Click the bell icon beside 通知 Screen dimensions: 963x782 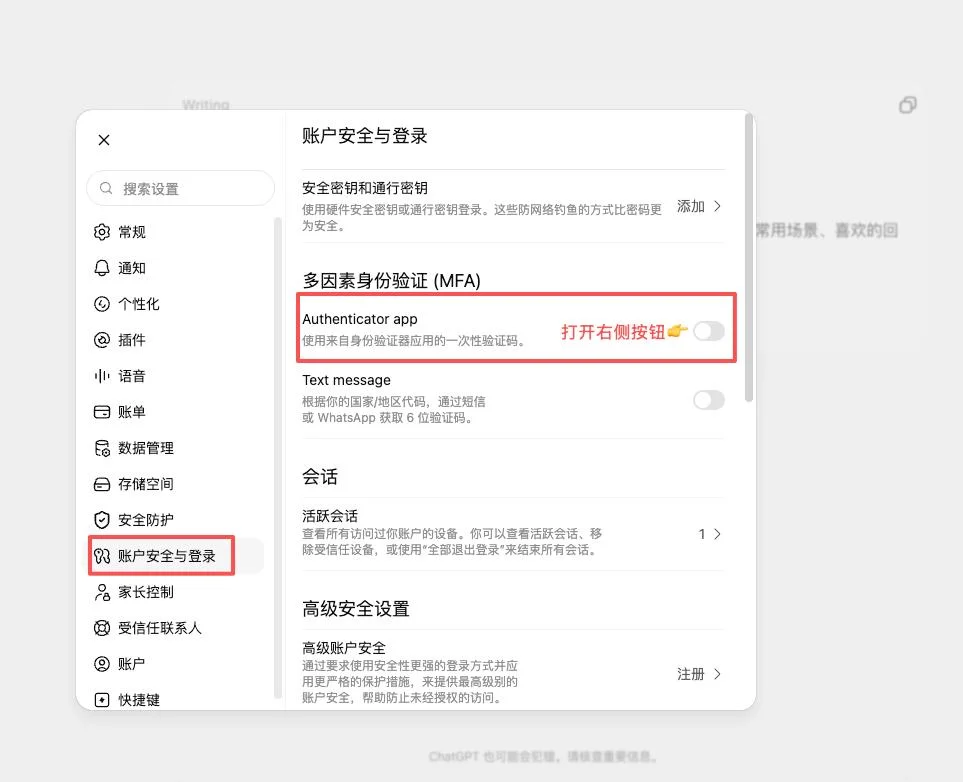tap(102, 268)
